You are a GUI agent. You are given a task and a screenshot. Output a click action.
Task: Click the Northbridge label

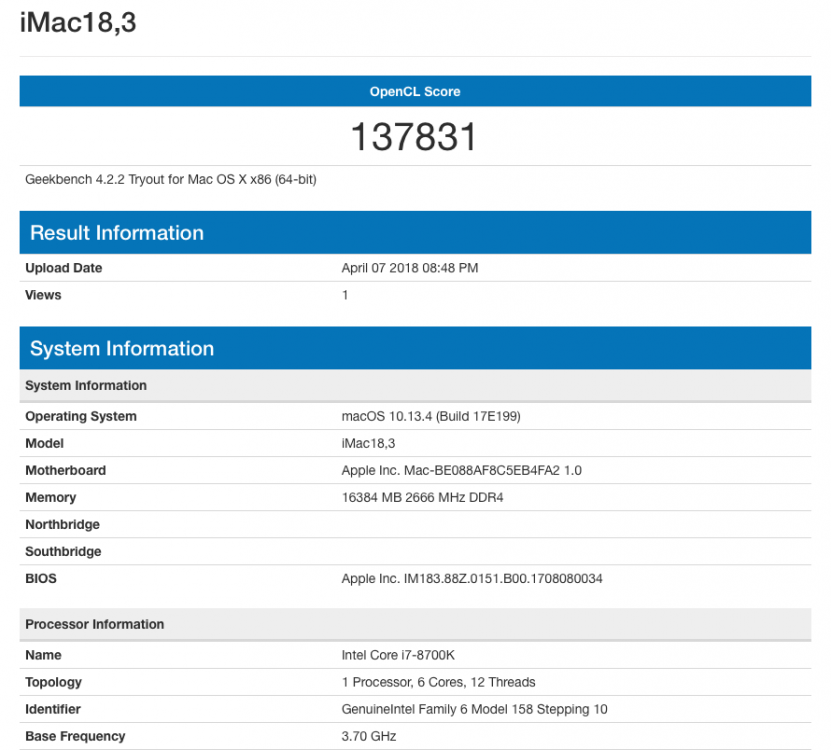pos(62,524)
